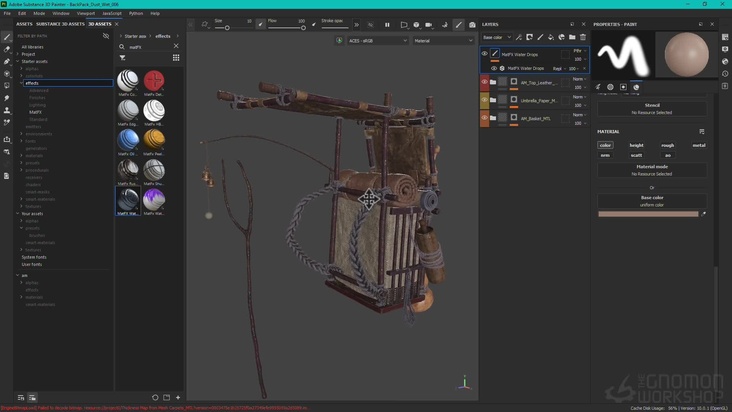
Task: Click the Base color uniform color button
Action: [652, 201]
